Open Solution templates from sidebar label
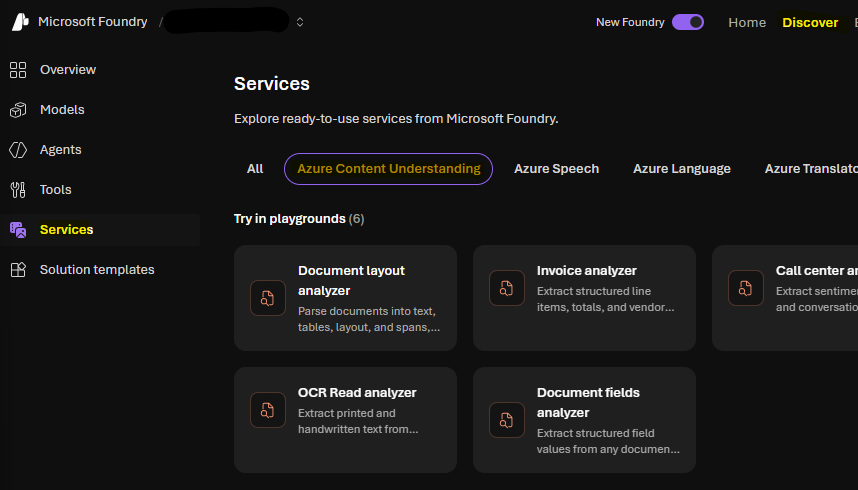The image size is (858, 490). tap(97, 269)
